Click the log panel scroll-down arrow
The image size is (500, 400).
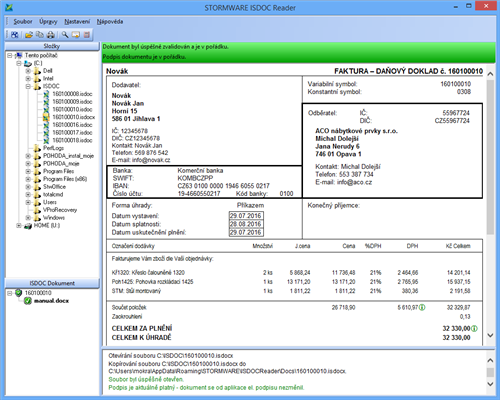tap(490, 384)
